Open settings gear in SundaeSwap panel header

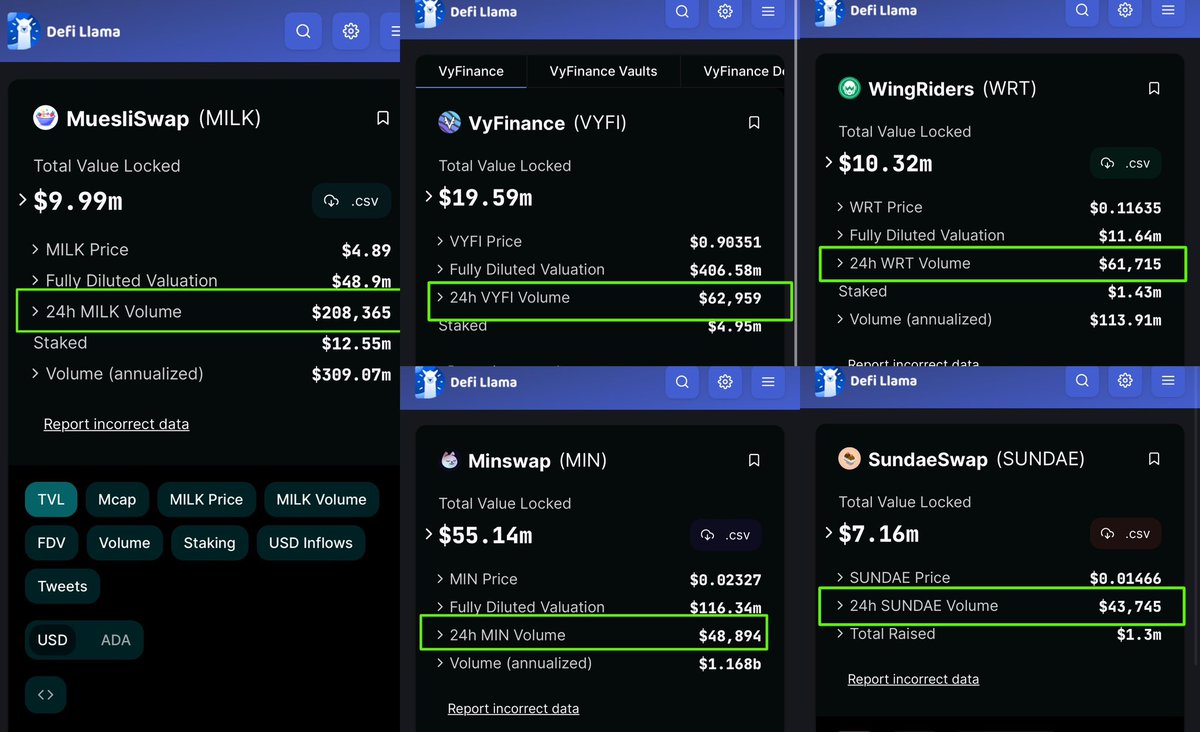[1125, 380]
